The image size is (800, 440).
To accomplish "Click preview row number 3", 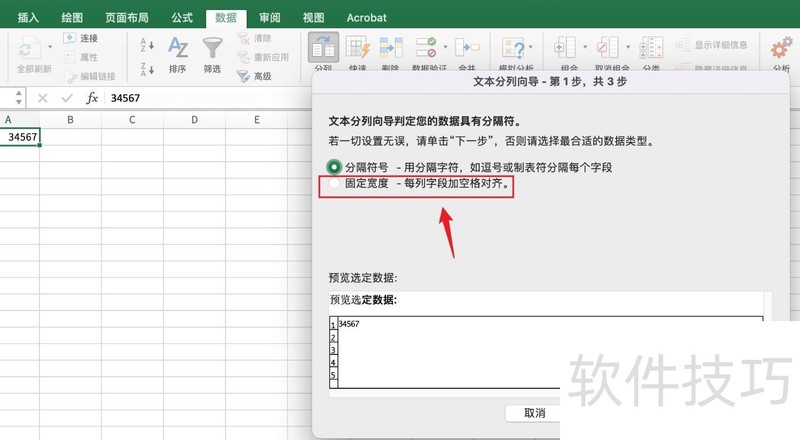I will [333, 350].
